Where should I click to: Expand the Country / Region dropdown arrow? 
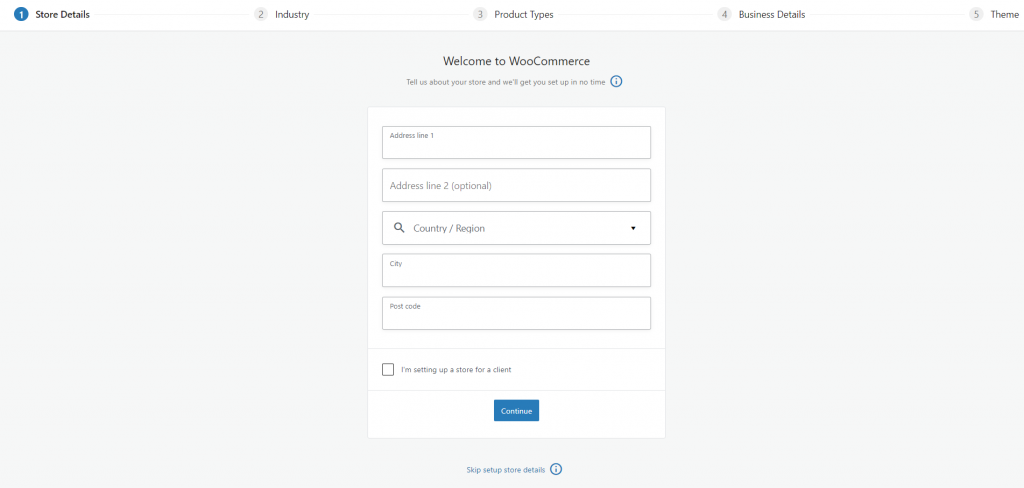pos(633,229)
